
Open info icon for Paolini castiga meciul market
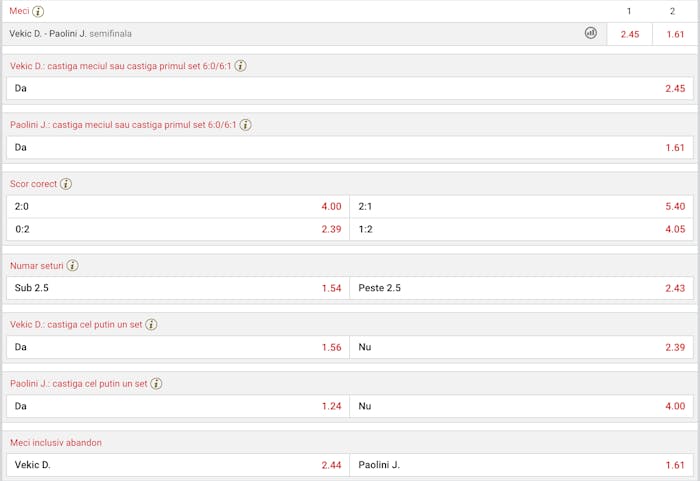(x=246, y=125)
